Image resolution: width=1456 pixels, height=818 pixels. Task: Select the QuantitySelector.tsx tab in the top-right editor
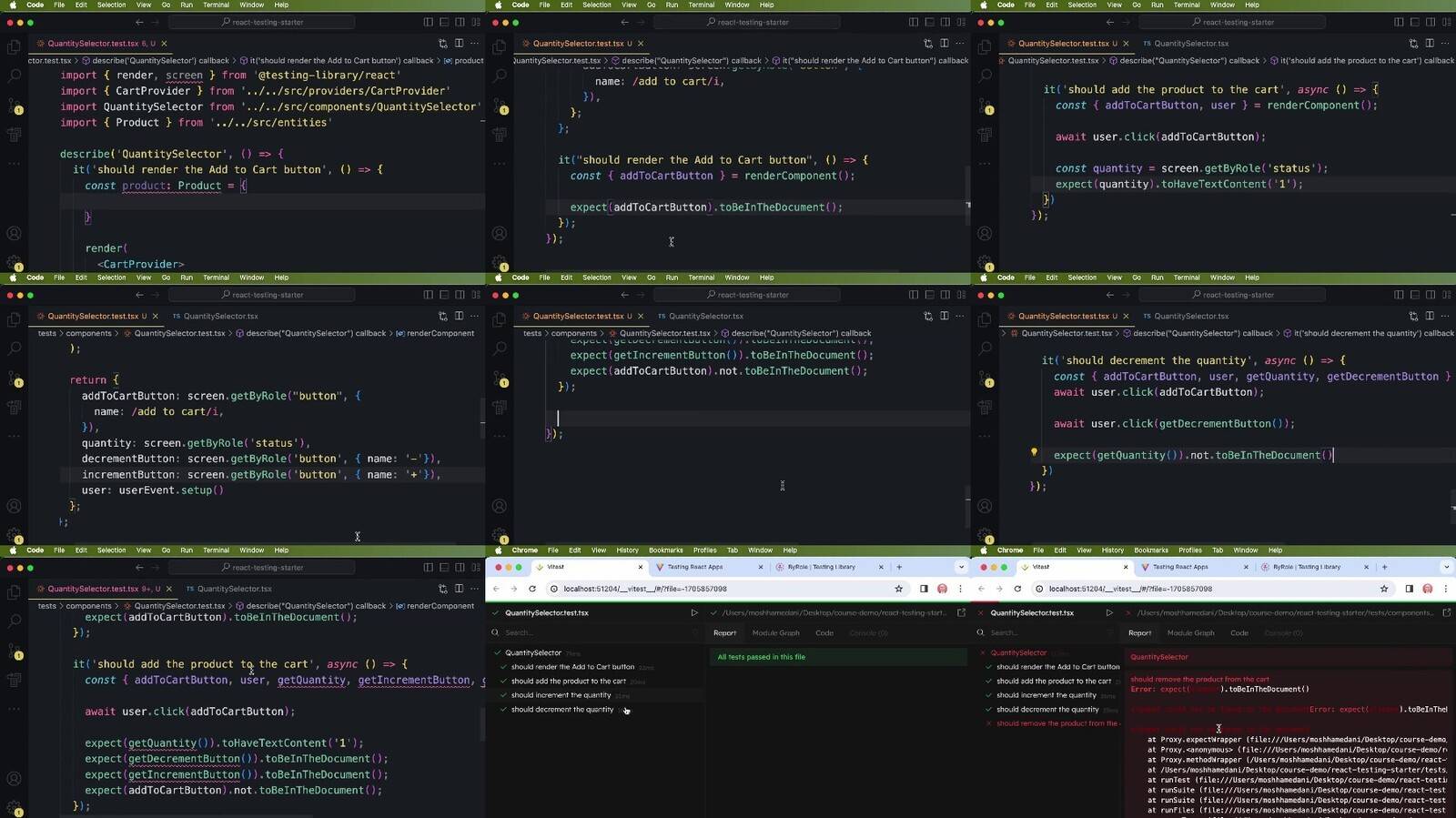click(x=1190, y=44)
